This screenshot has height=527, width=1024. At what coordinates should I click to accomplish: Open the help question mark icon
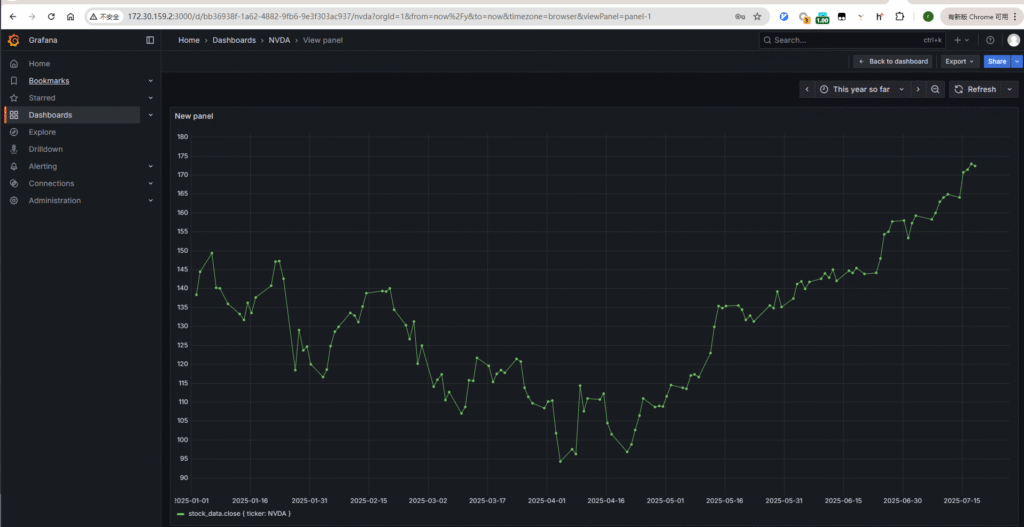(990, 40)
